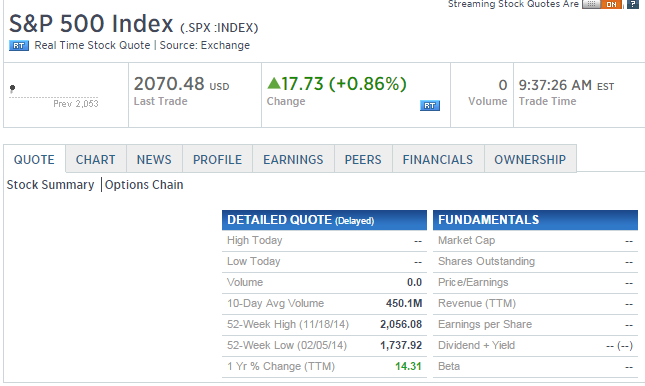Open the CHART tab
The width and height of the screenshot is (645, 386).
96,159
